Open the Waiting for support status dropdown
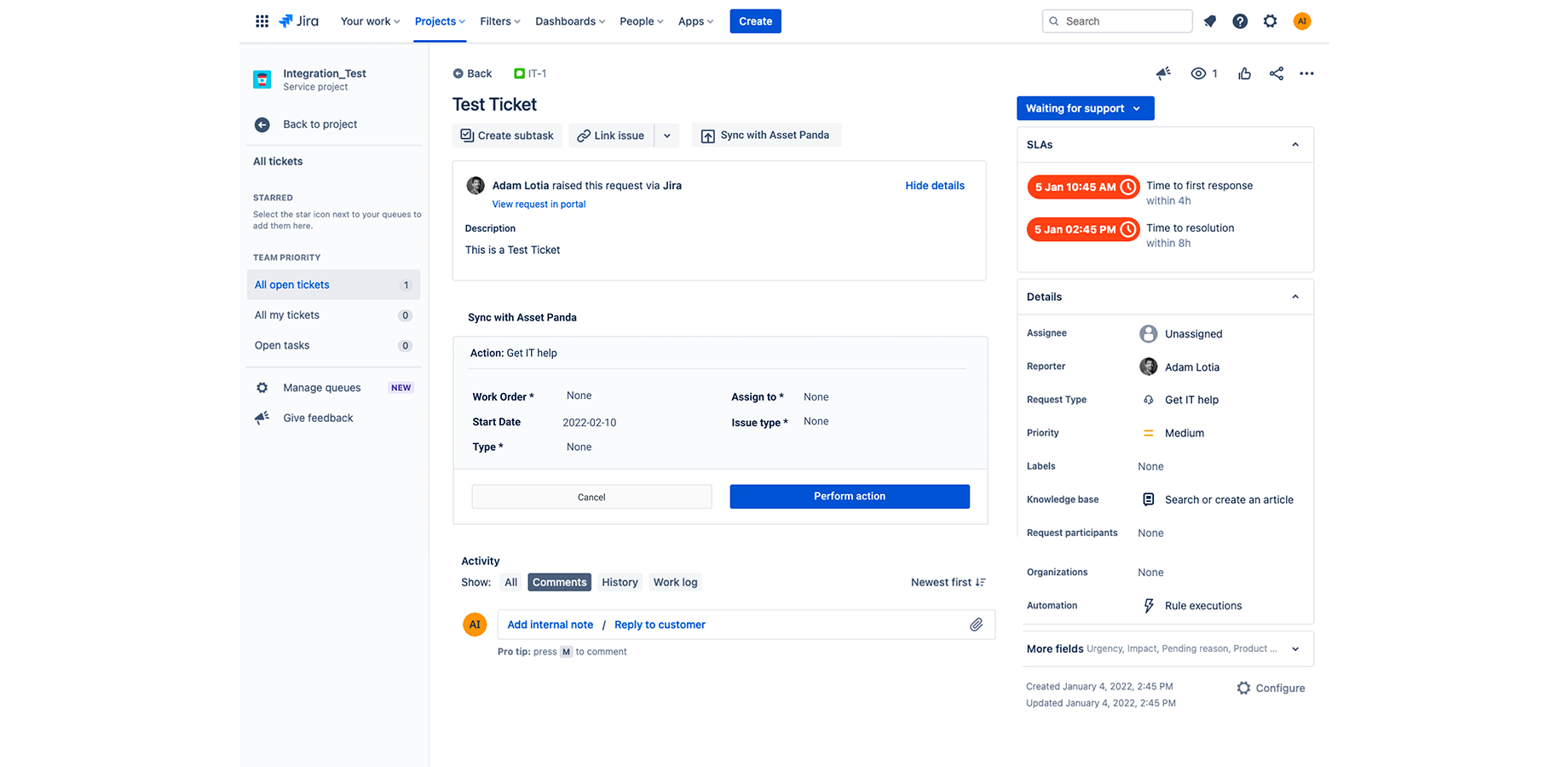 pyautogui.click(x=1085, y=108)
